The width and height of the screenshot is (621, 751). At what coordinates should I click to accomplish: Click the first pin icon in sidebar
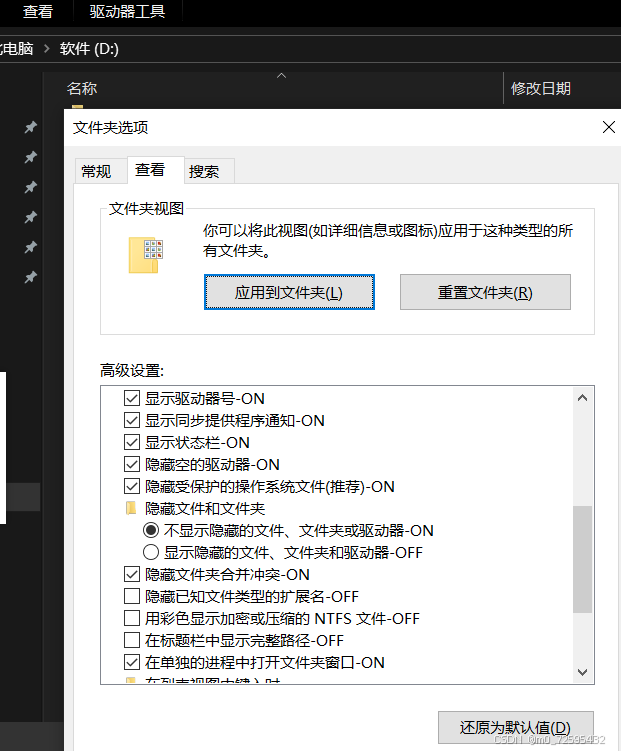point(31,127)
